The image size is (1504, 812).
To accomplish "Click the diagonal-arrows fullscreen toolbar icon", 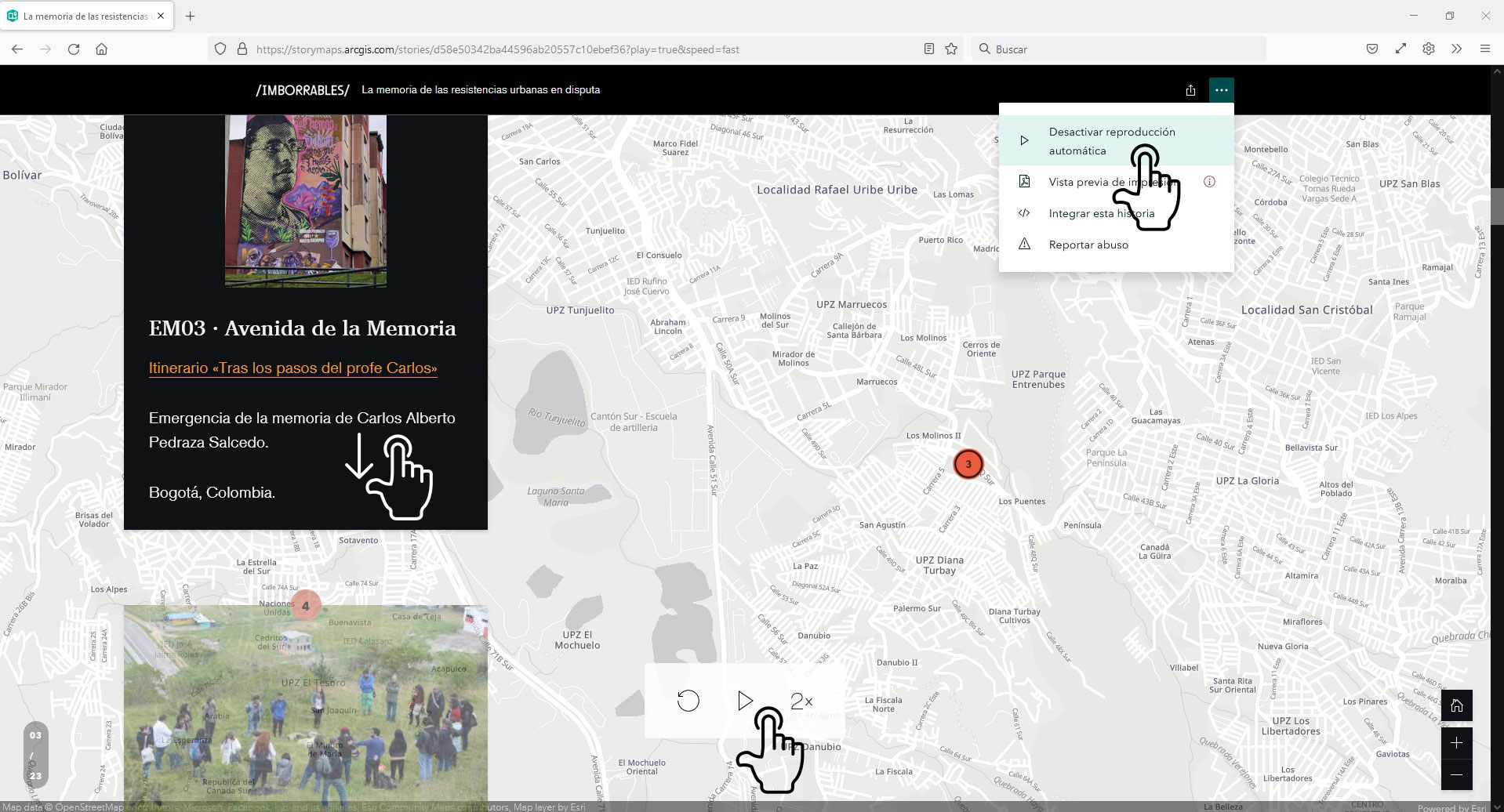I will pyautogui.click(x=1400, y=49).
